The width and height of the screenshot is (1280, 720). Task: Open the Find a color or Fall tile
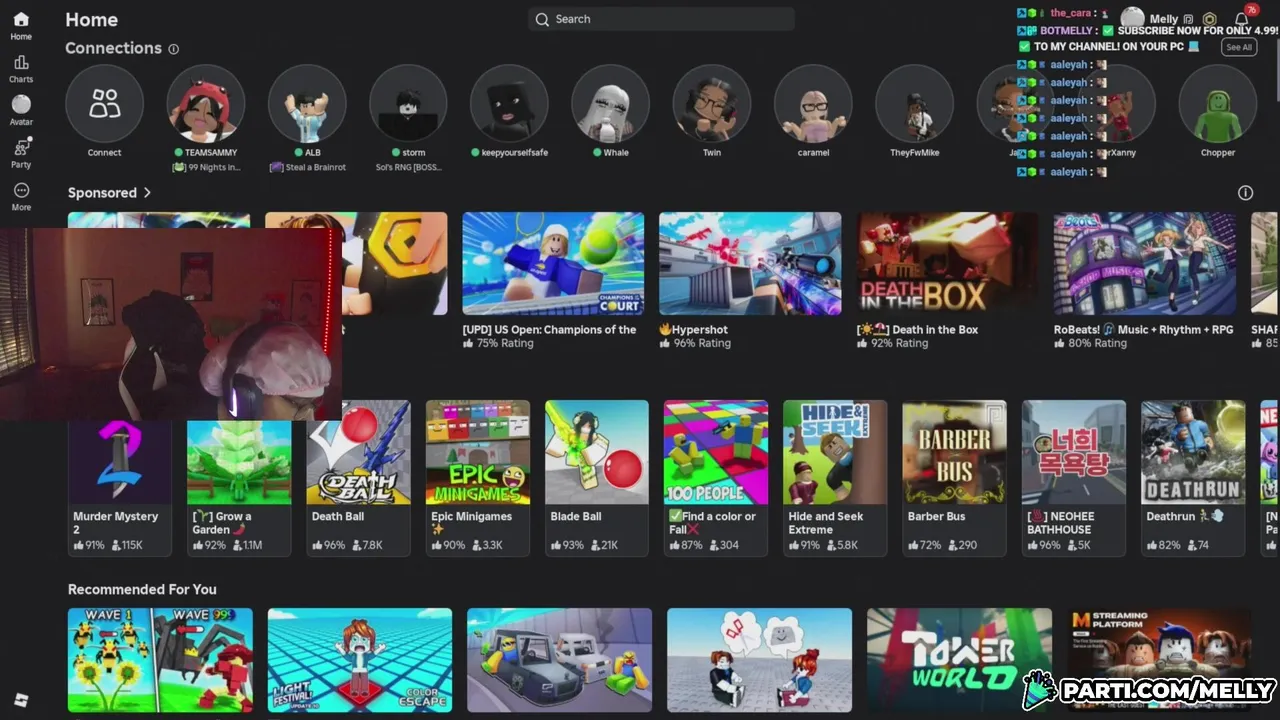coord(716,478)
